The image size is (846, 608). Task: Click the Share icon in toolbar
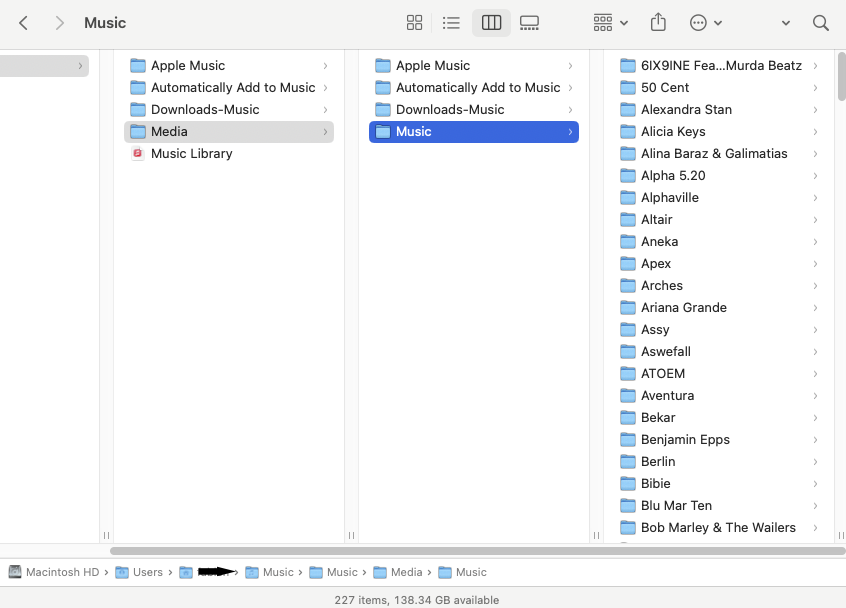[658, 23]
